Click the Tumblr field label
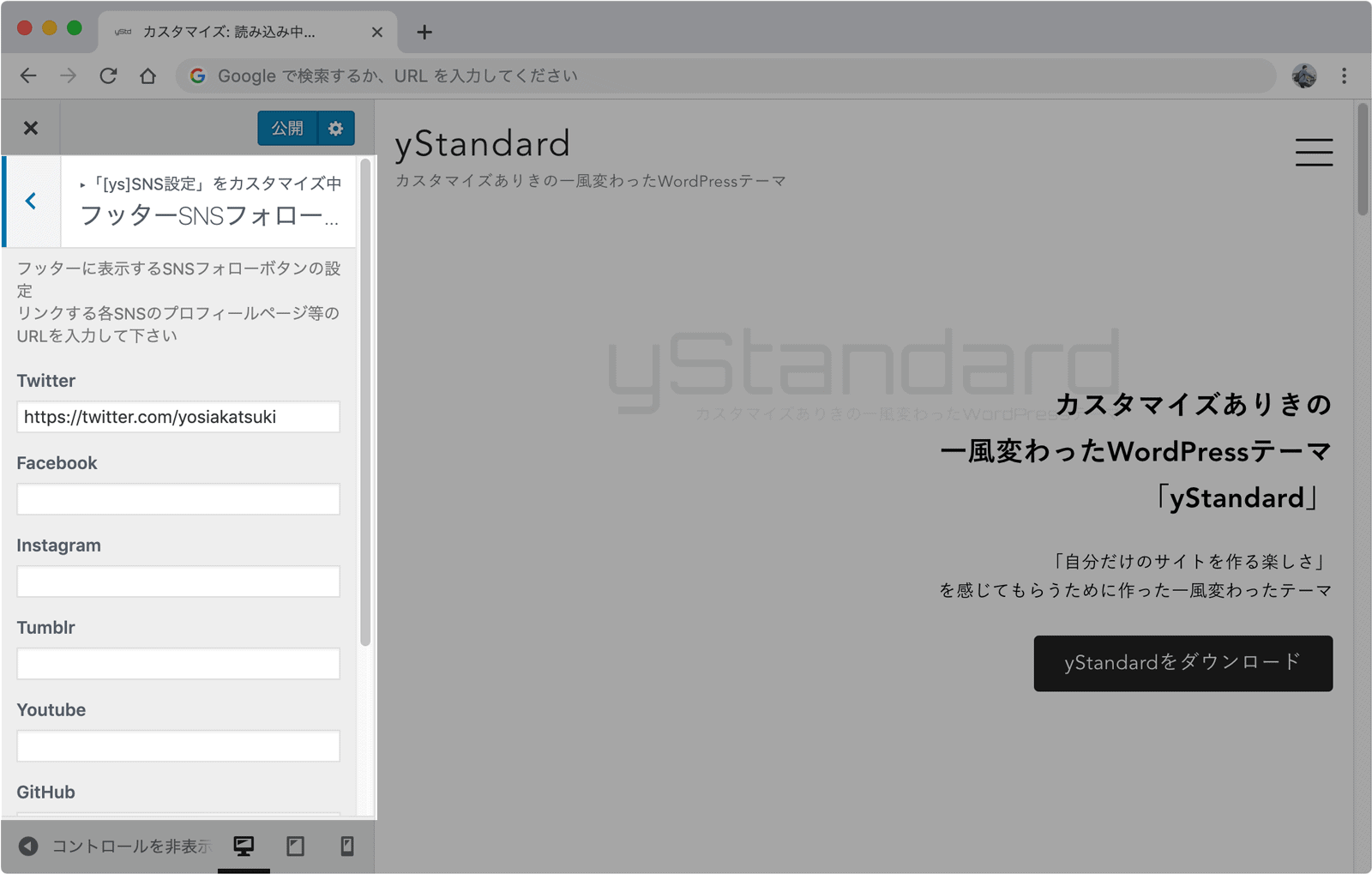 [46, 628]
